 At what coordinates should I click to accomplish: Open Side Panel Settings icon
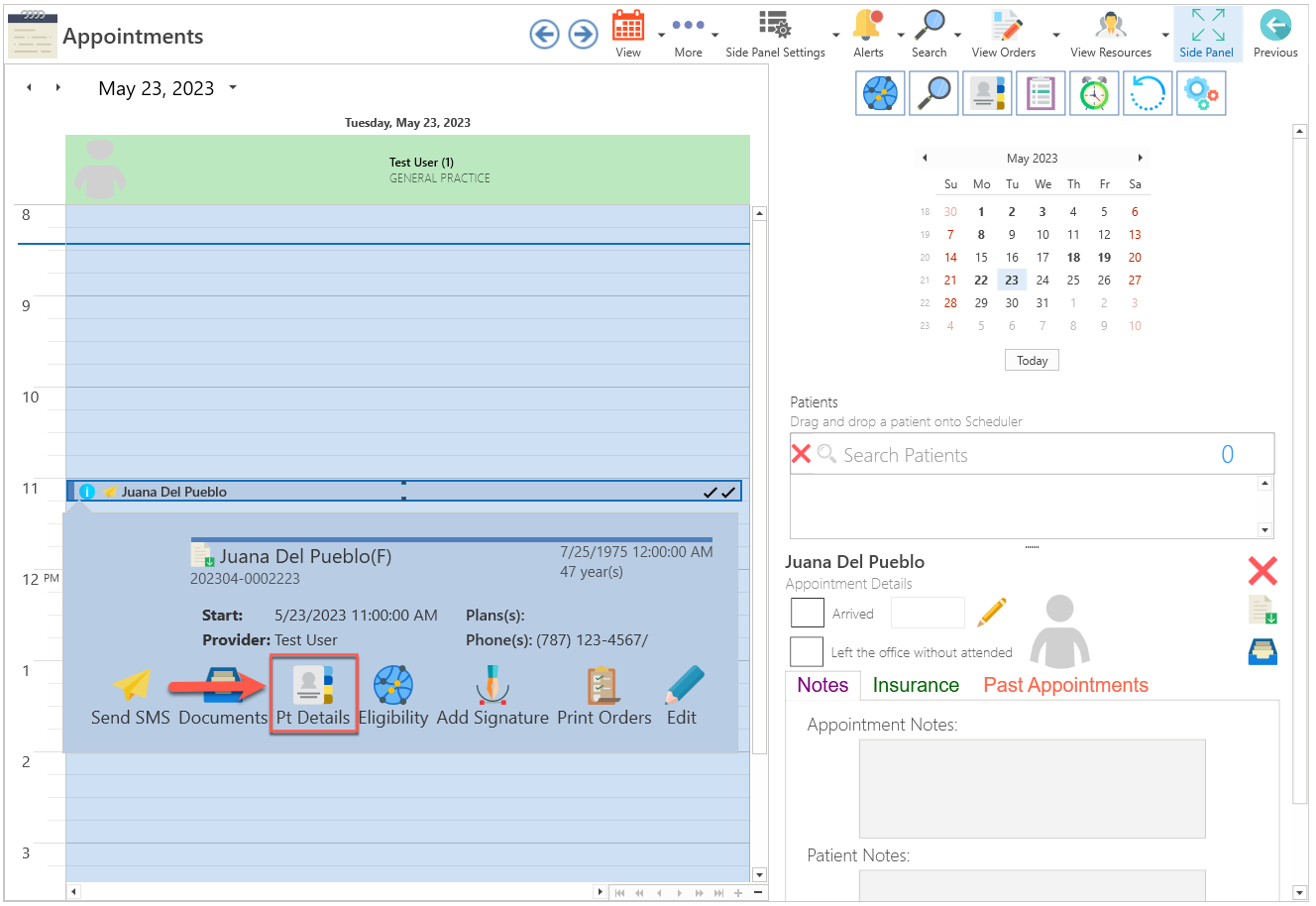[x=775, y=26]
